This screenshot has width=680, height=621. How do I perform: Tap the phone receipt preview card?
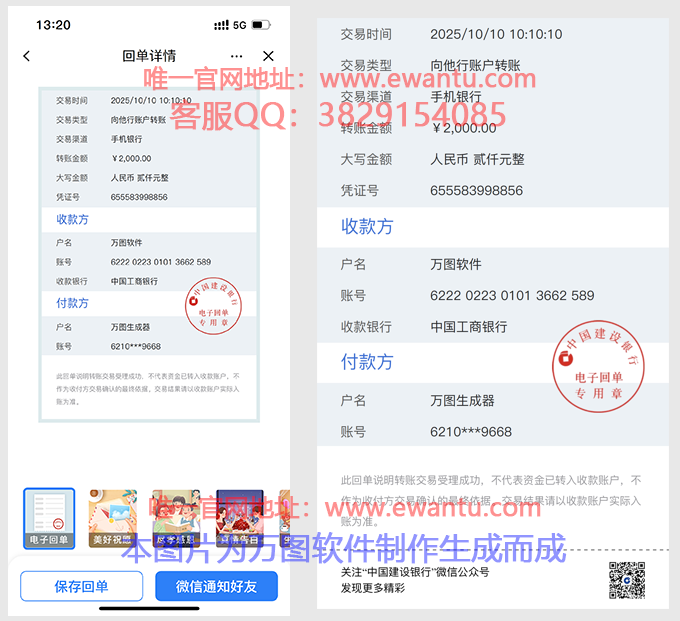(x=149, y=255)
